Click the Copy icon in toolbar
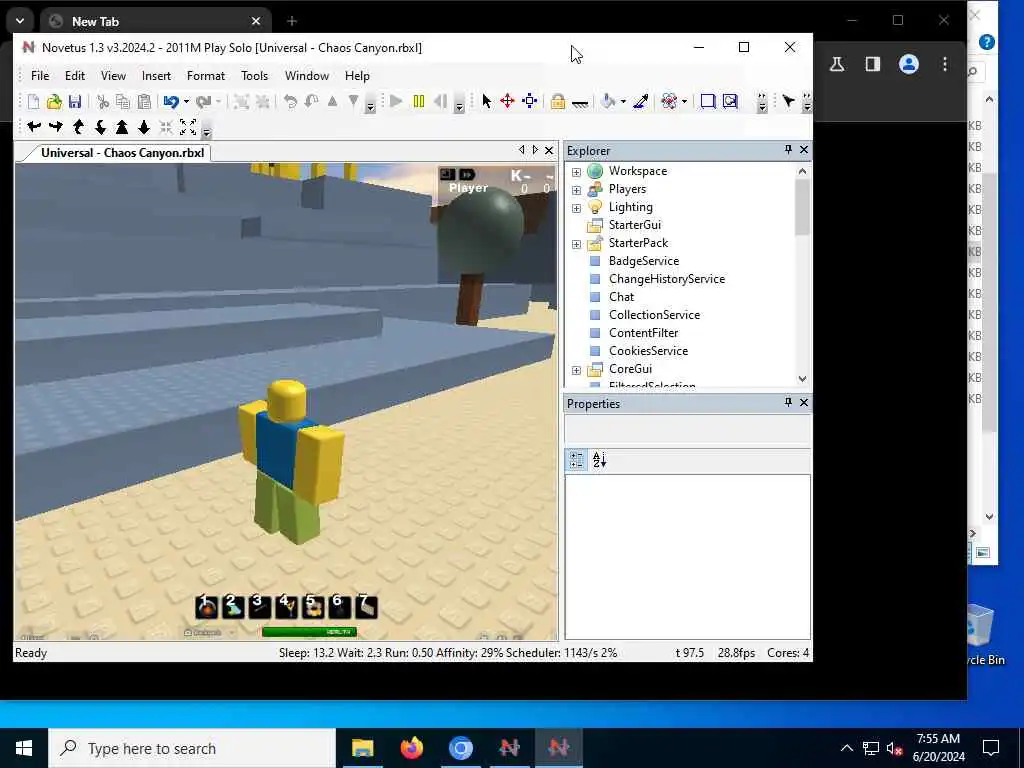 click(123, 101)
